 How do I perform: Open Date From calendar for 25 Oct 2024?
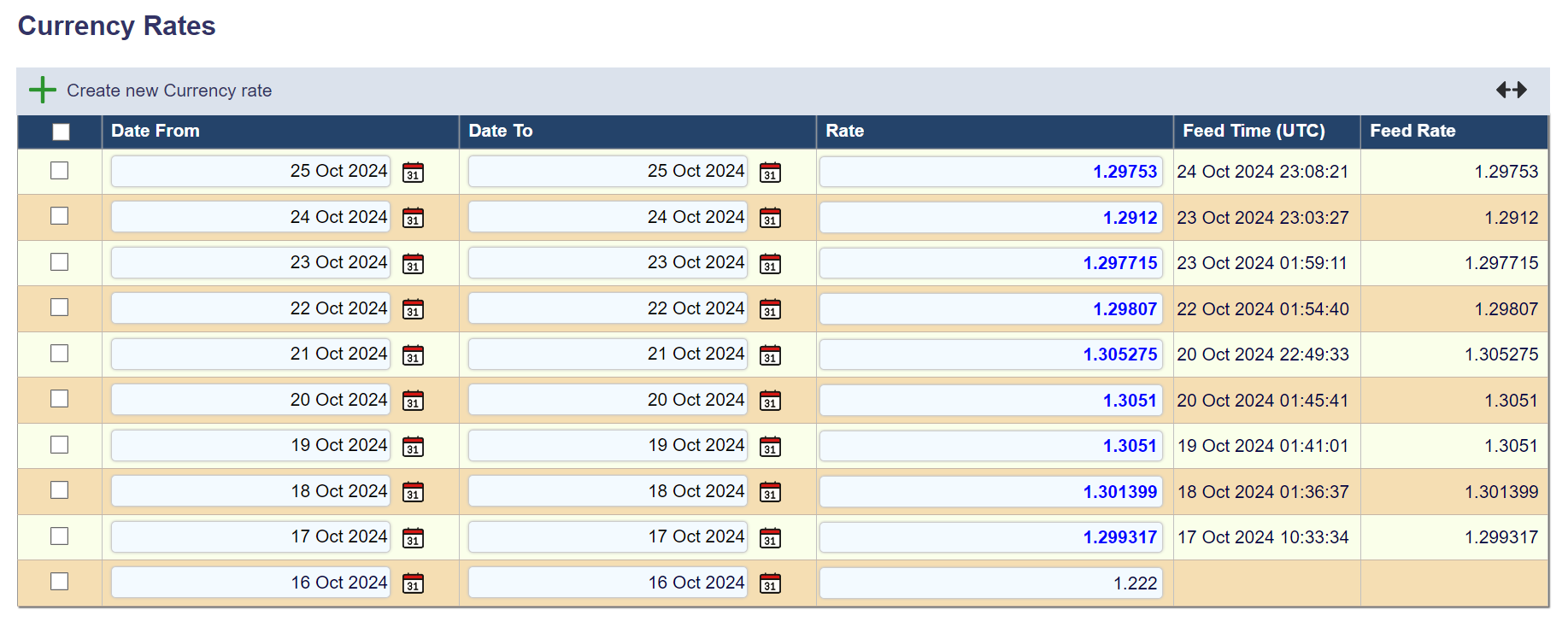(413, 173)
